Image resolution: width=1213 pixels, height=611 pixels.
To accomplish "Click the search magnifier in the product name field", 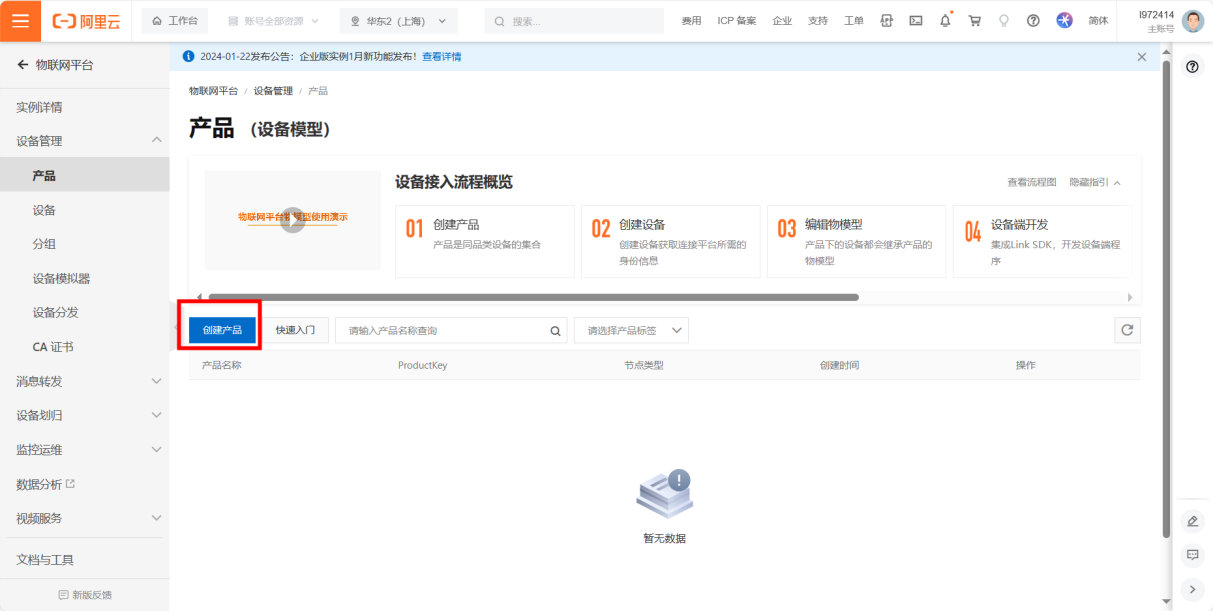I will coord(555,331).
